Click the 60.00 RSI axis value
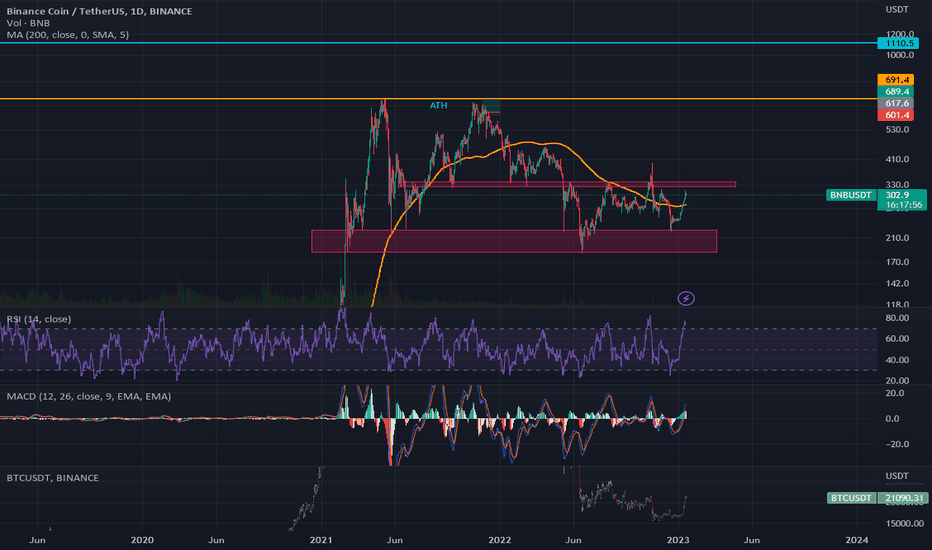The height and width of the screenshot is (550, 932). 897,339
